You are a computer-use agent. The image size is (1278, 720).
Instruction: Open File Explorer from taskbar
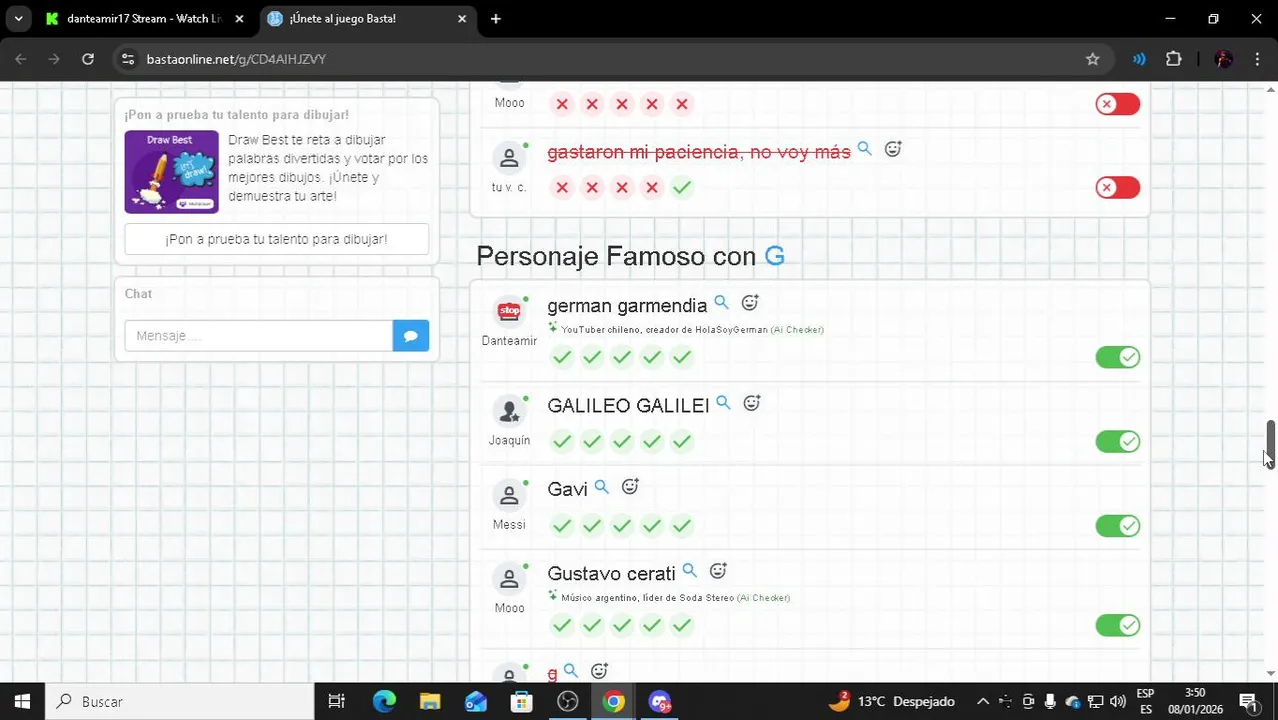point(430,702)
